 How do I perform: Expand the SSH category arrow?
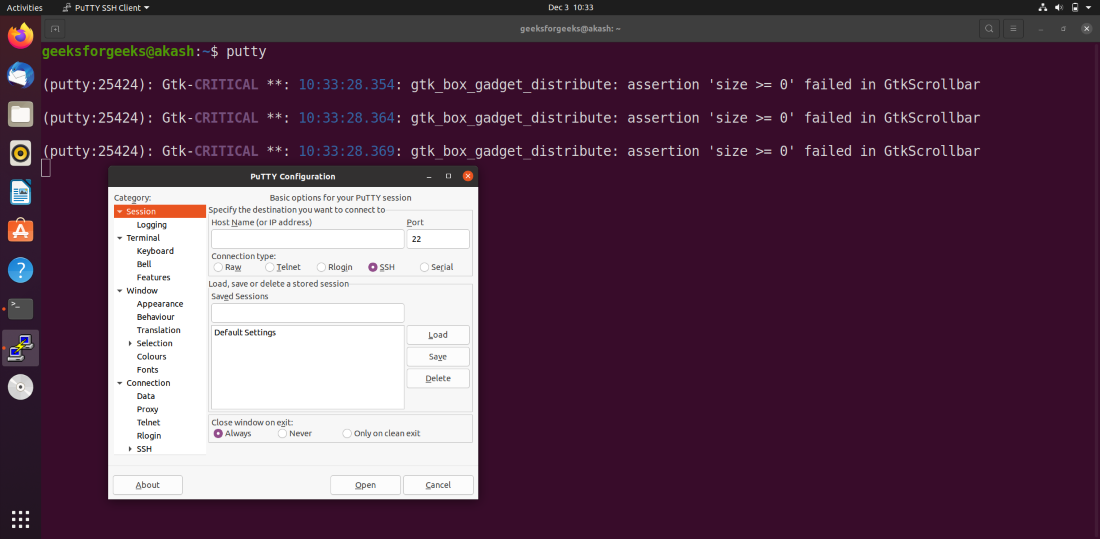(130, 448)
